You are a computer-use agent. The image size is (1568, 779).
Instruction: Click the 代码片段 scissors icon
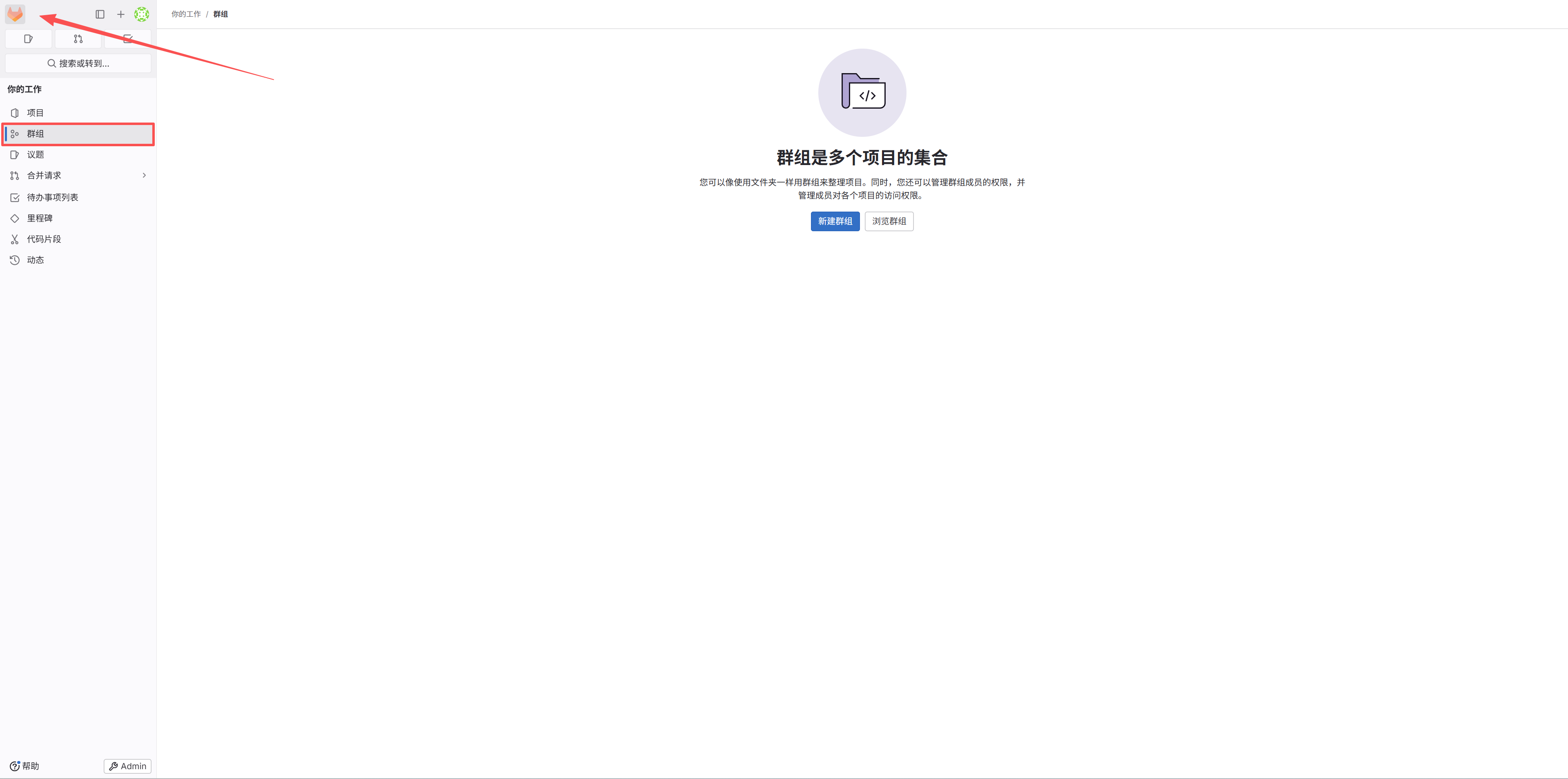(15, 239)
